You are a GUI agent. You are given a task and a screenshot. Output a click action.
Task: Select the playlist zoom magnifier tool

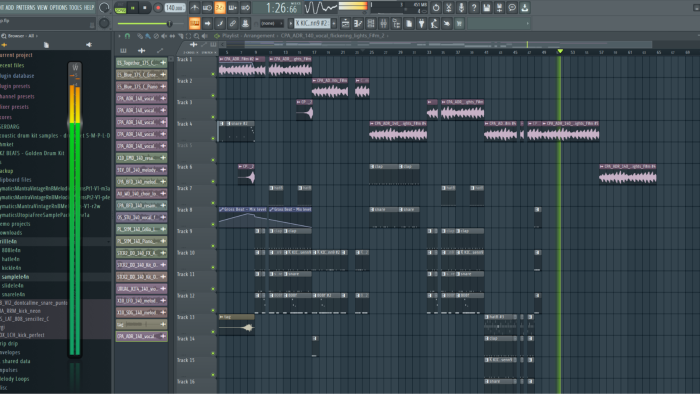pyautogui.click(x=196, y=36)
